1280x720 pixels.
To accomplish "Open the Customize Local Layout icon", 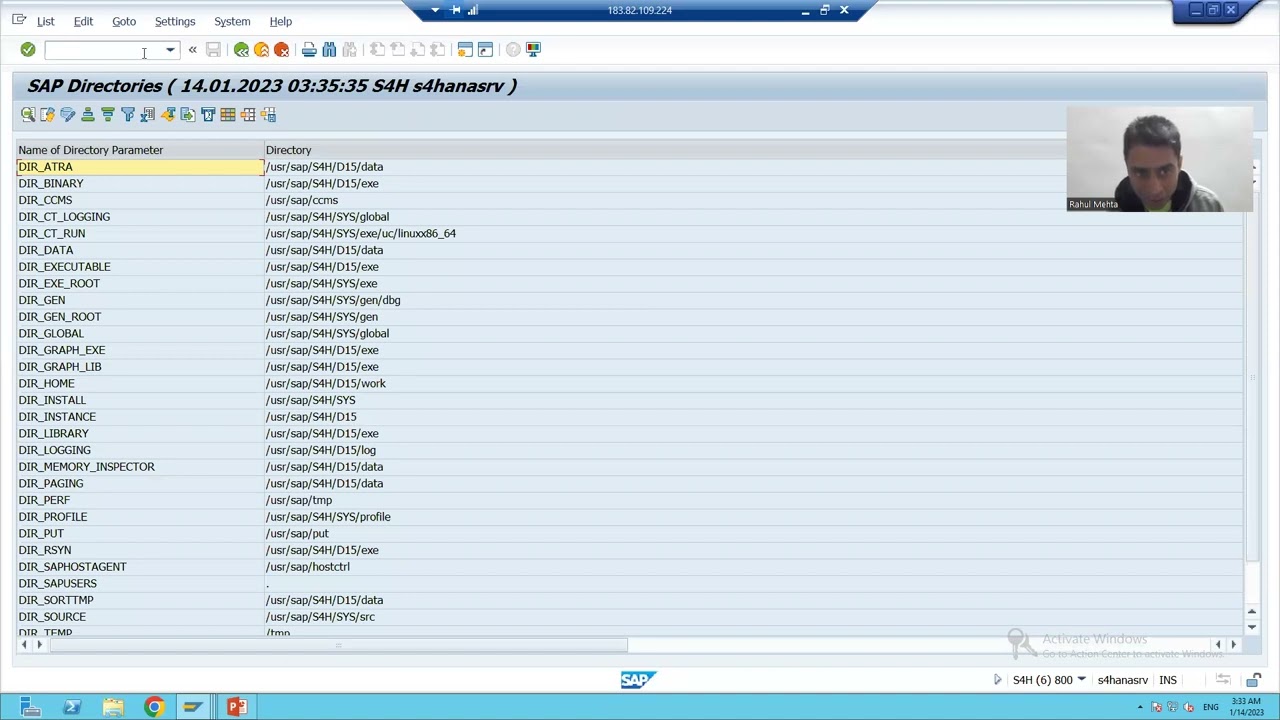I will [533, 50].
